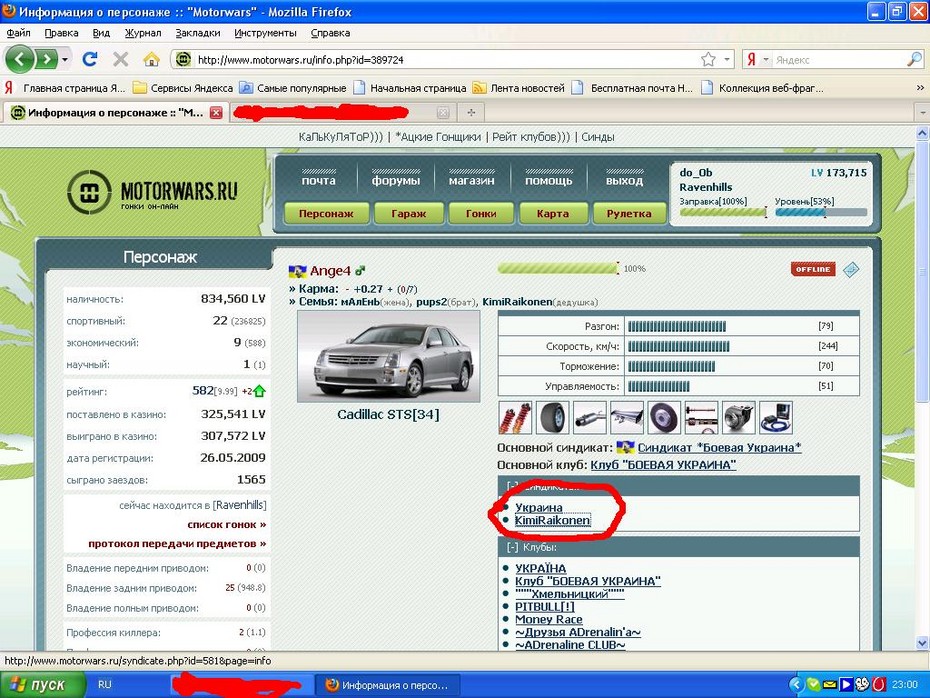The image size is (930, 698).
Task: Open the Журнал menu
Action: coord(143,33)
